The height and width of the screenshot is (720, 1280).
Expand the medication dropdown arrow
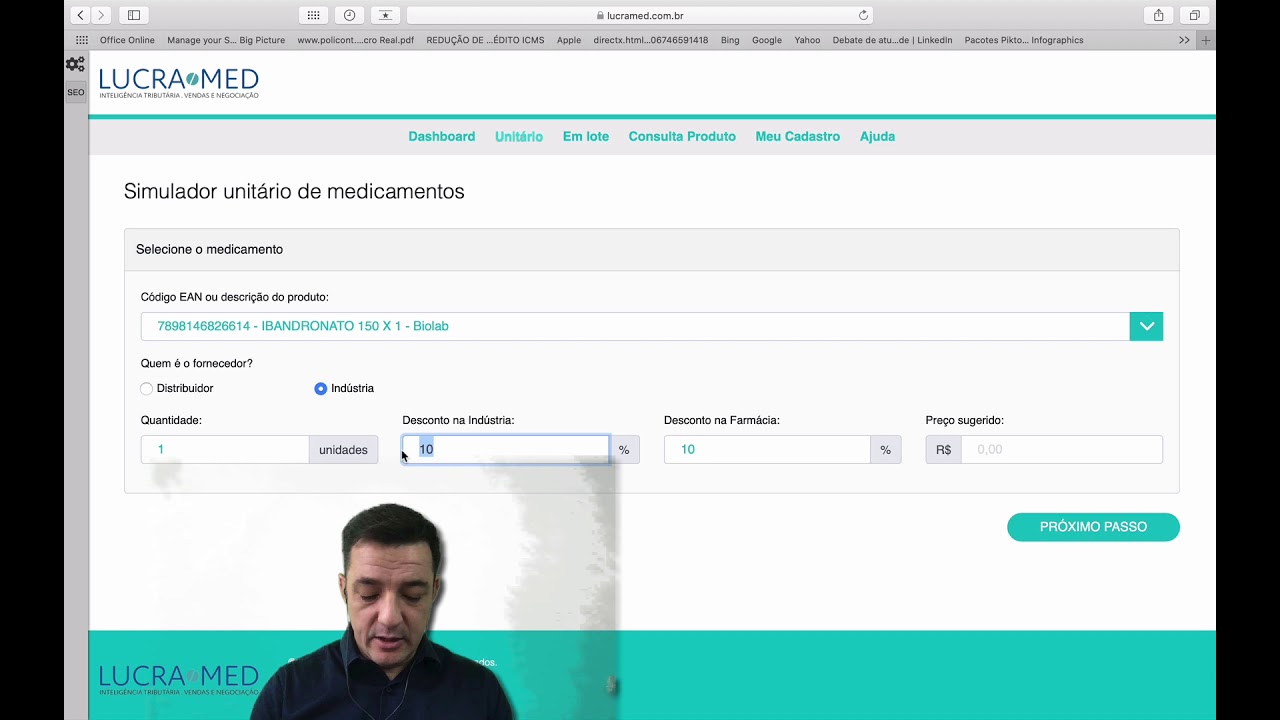(1146, 326)
